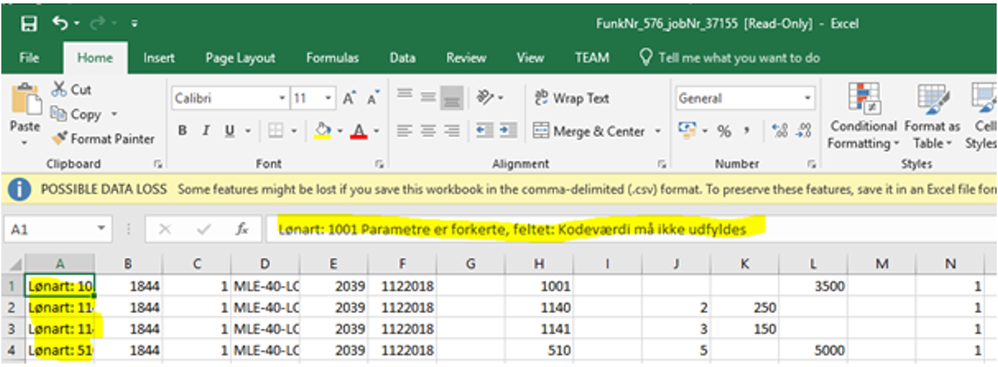
Task: Click the Decrease Decimal icon
Action: point(803,131)
